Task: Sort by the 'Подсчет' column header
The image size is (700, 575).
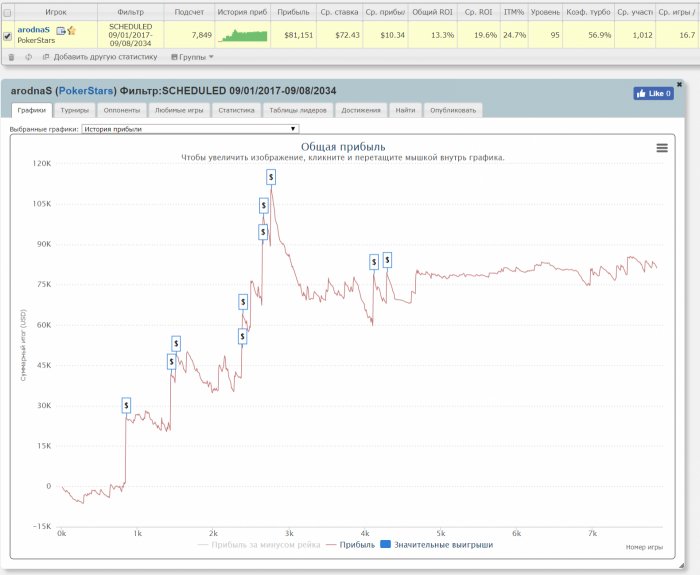Action: 189,12
